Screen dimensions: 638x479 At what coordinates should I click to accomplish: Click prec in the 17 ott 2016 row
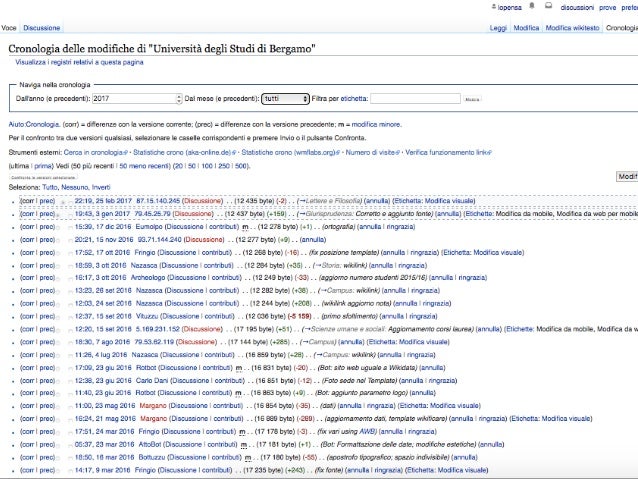click(x=47, y=253)
